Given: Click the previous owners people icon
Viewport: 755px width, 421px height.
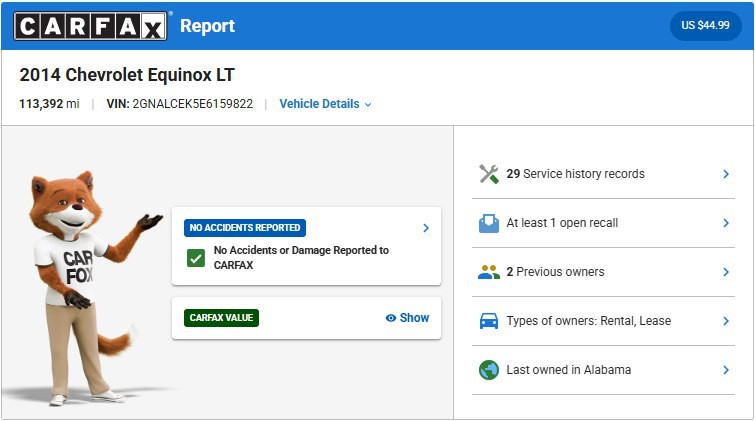Looking at the screenshot, I should click(x=489, y=272).
